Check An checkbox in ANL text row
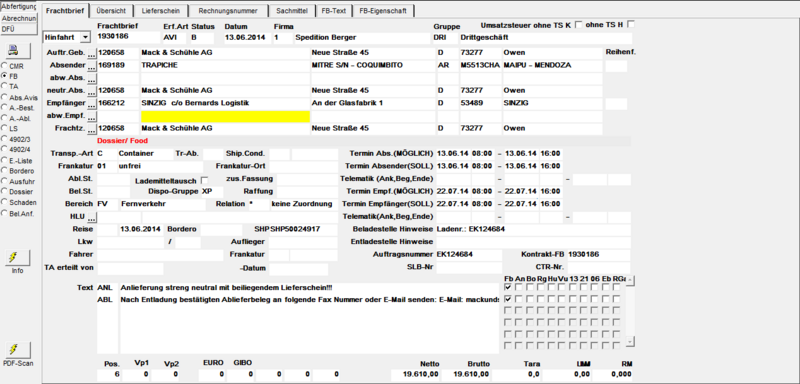 click(519, 288)
